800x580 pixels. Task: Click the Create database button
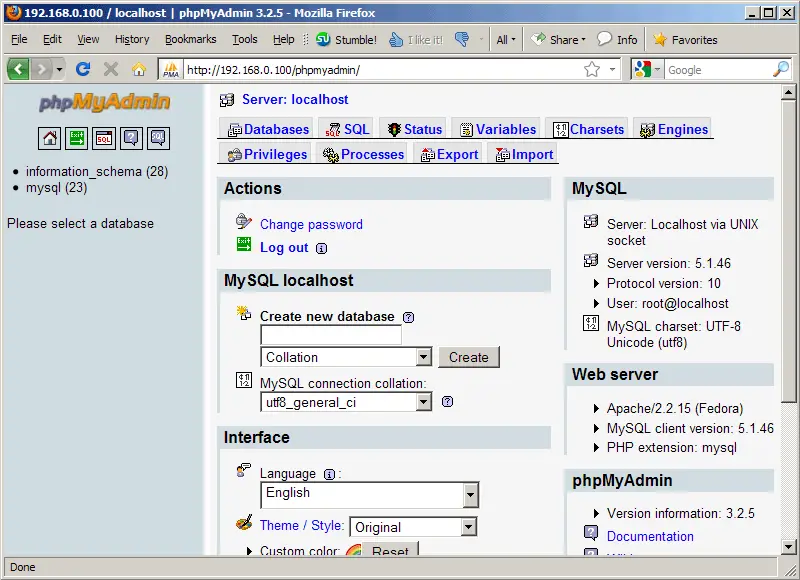(469, 357)
